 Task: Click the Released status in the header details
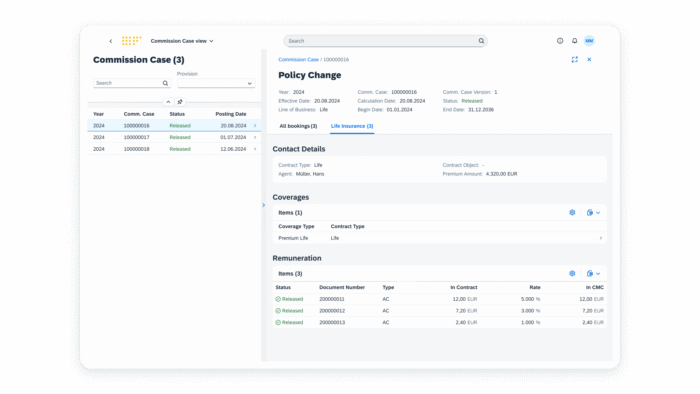[x=472, y=101]
